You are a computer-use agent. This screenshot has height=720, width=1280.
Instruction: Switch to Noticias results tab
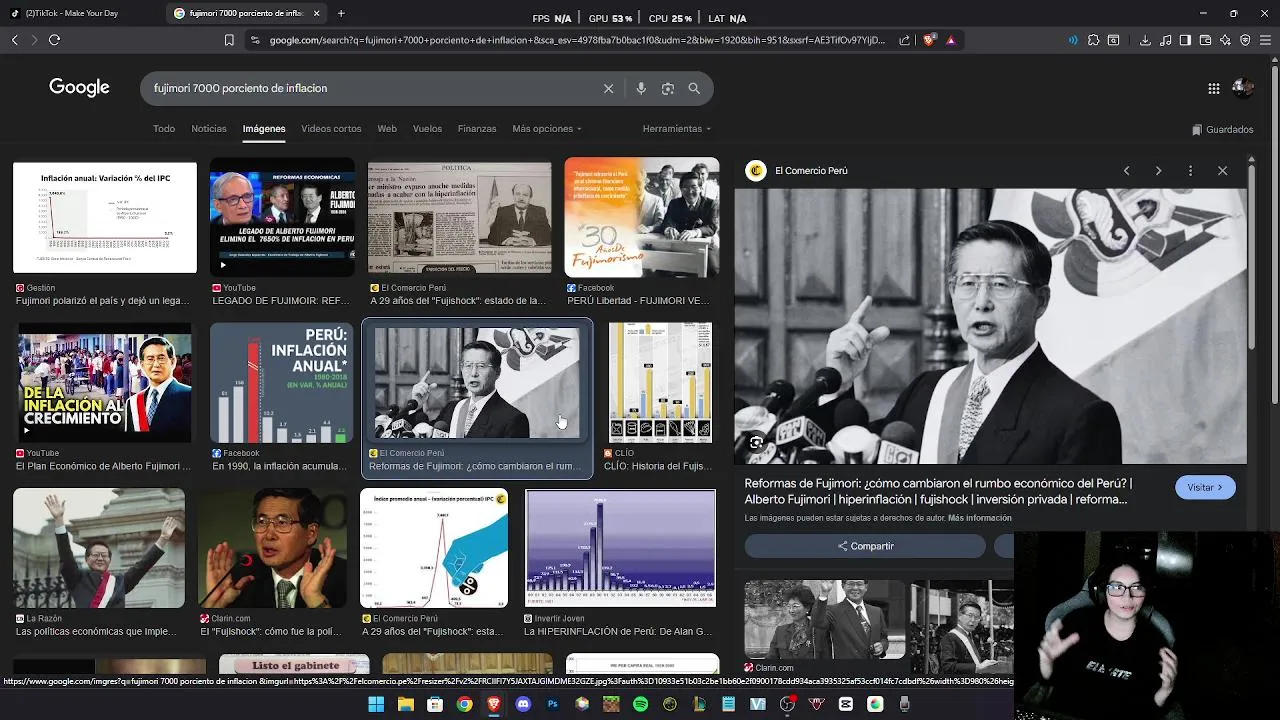[209, 129]
